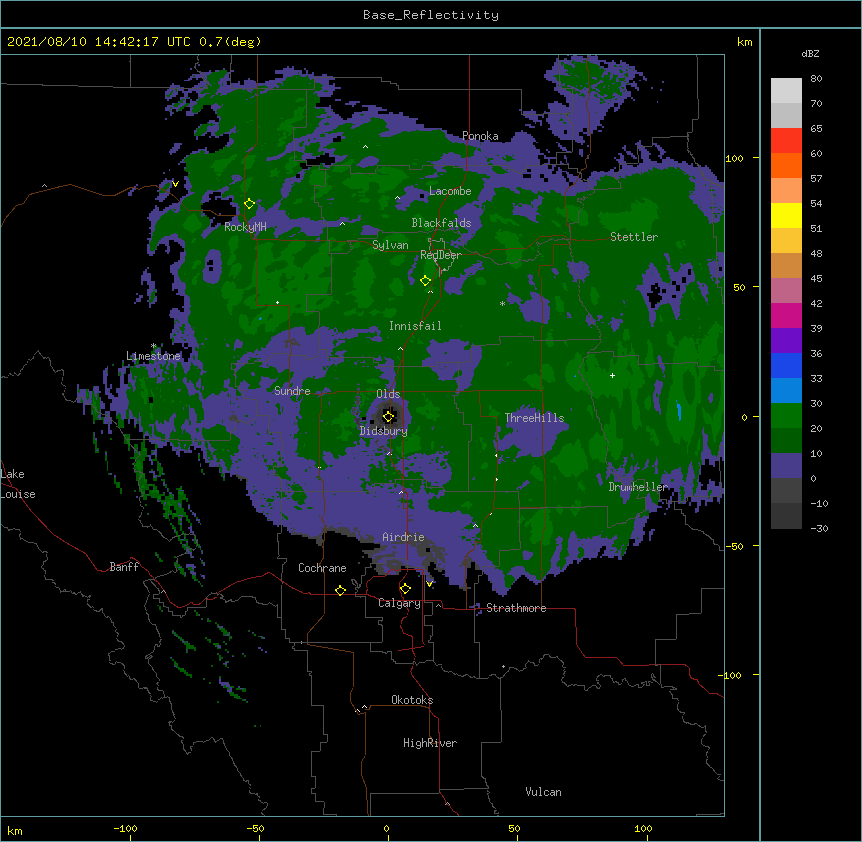Click the Airdrie city label
862x842 pixels.
click(403, 537)
